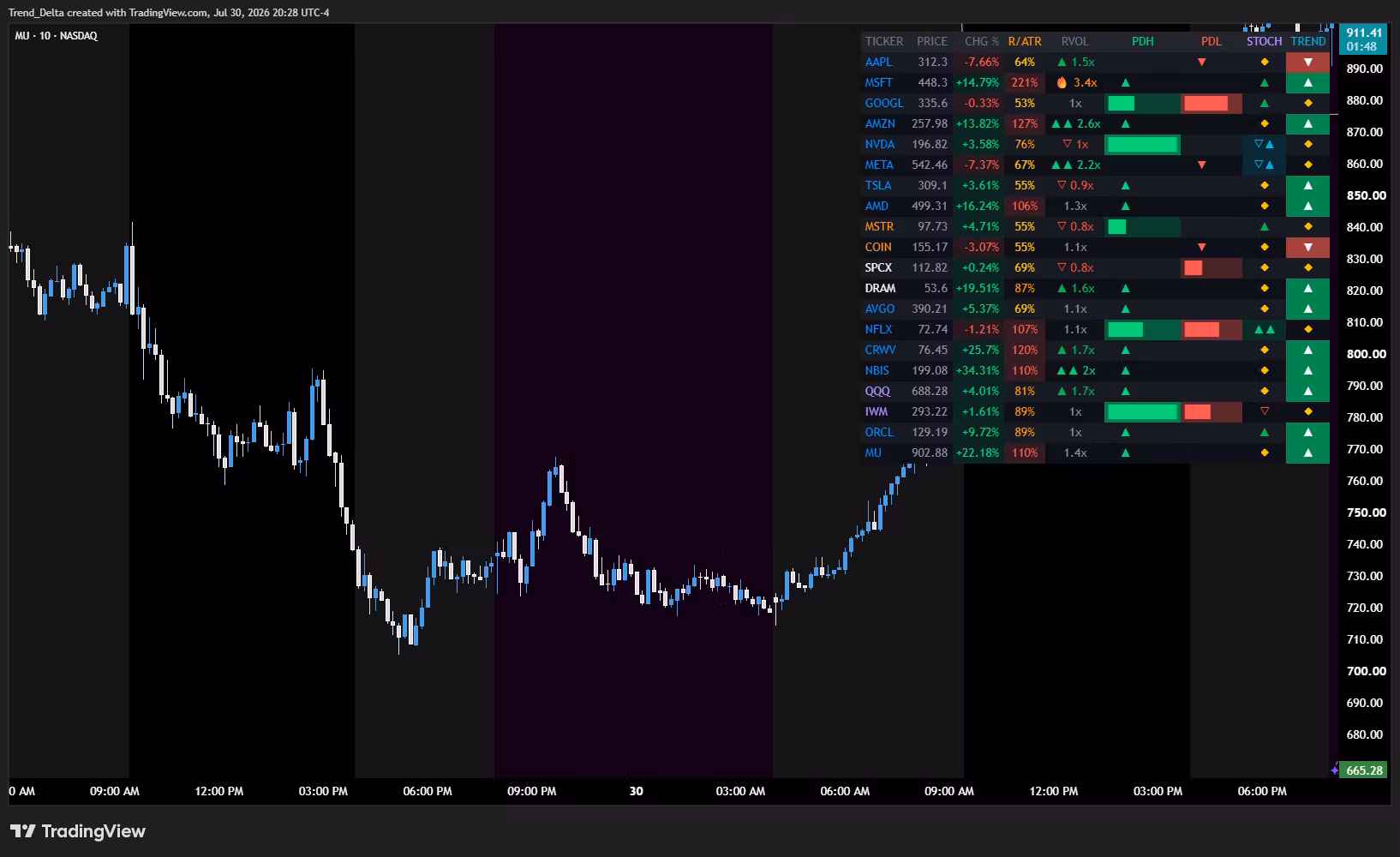Click the META PDL red down triangle
The width and height of the screenshot is (1400, 857).
point(1202,165)
